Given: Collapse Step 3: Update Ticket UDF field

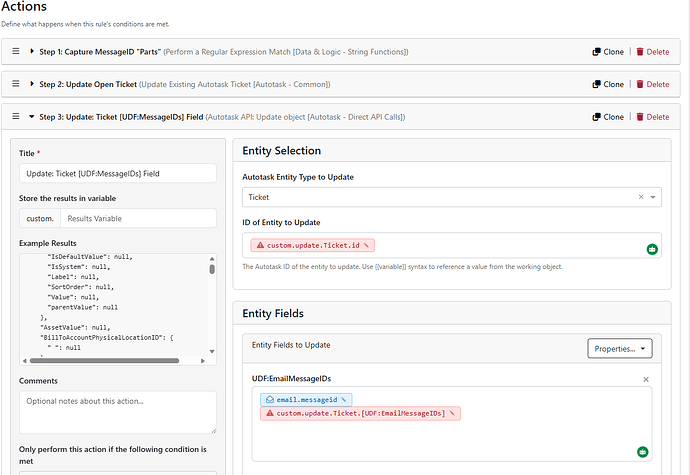Looking at the screenshot, I should point(33,117).
